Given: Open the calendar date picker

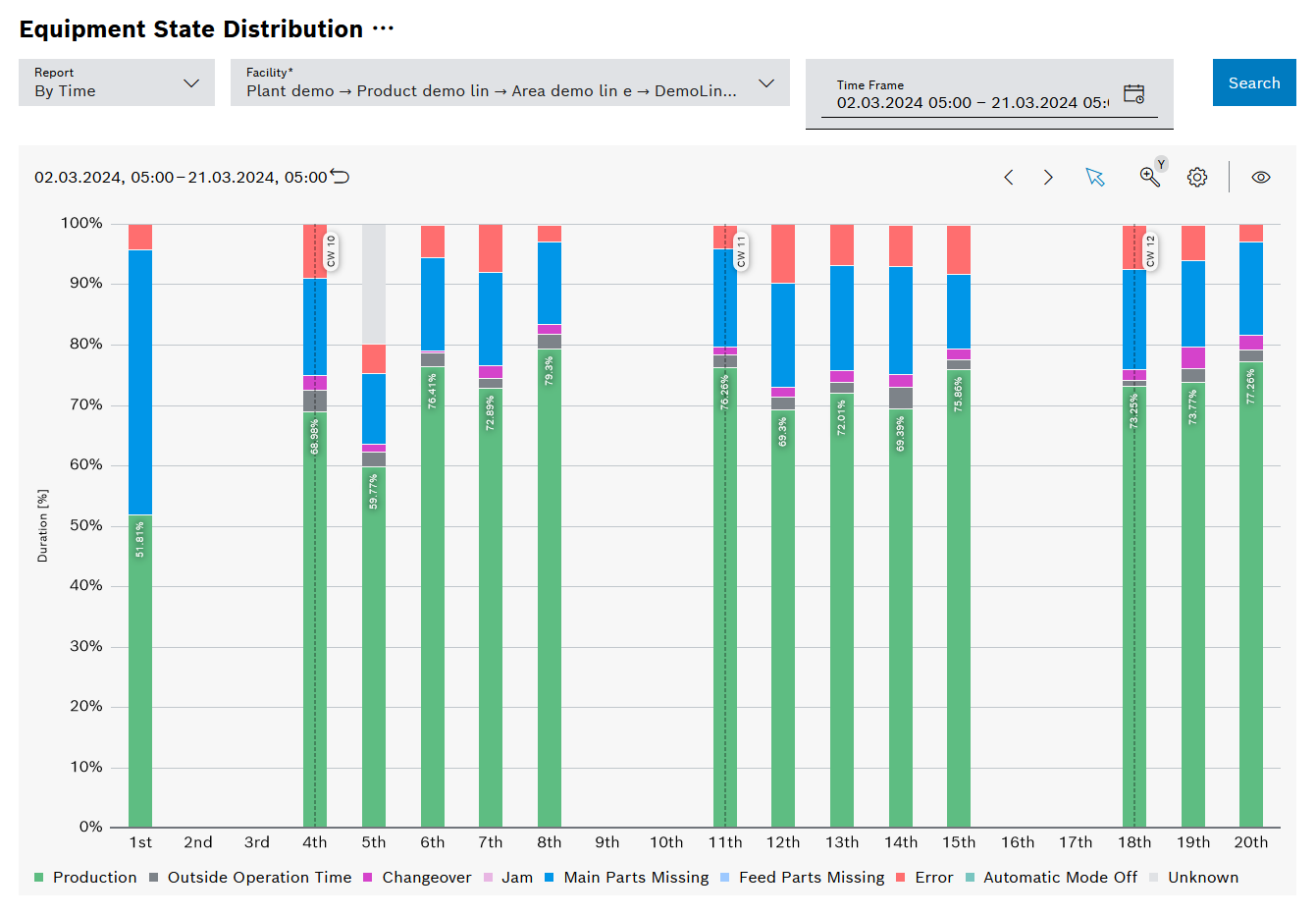Looking at the screenshot, I should pyautogui.click(x=1133, y=94).
